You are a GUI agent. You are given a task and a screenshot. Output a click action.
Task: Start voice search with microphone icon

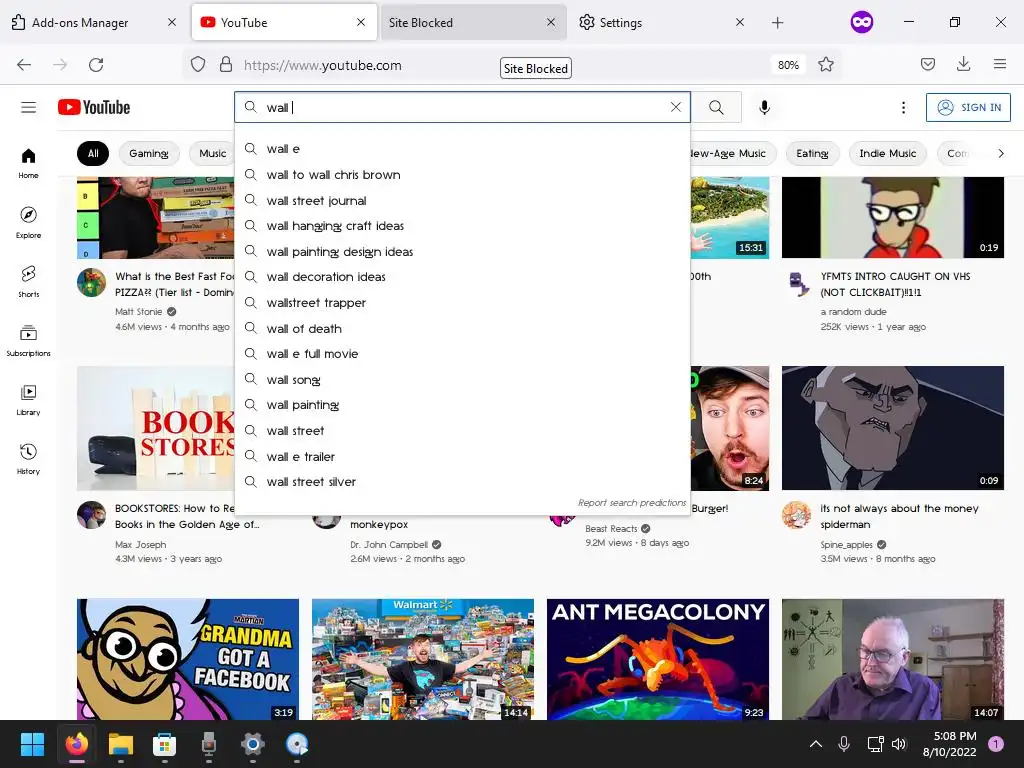764,107
